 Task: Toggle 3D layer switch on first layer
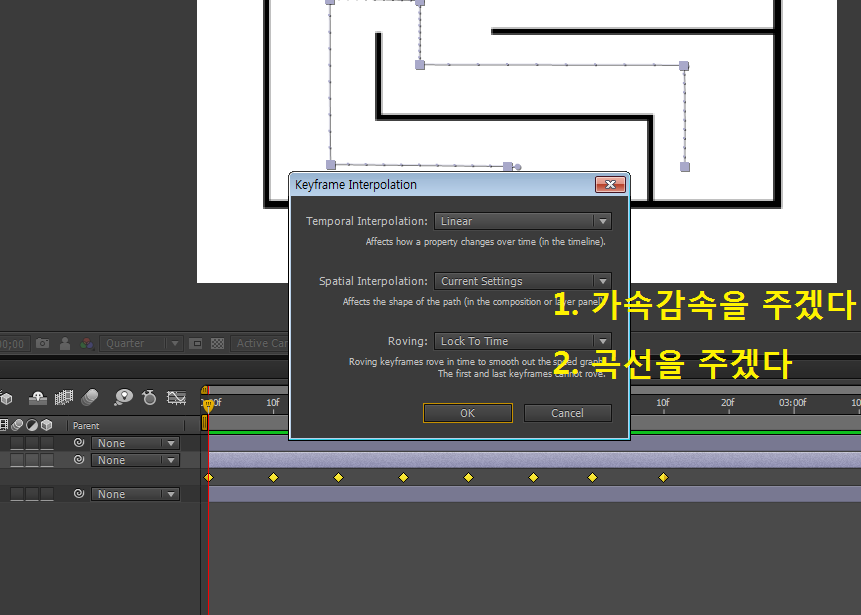[47, 443]
